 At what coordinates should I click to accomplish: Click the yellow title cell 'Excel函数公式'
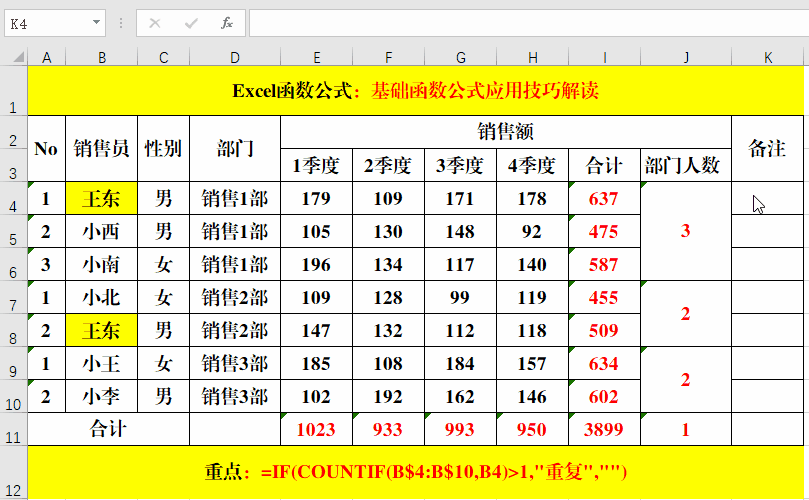[x=415, y=91]
